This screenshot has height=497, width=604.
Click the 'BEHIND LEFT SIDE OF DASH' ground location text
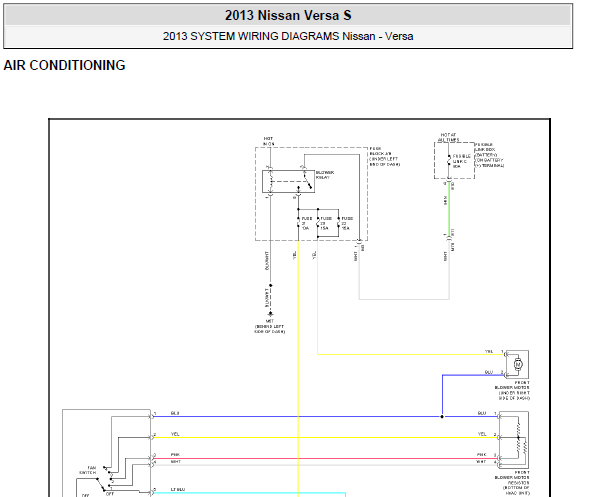point(270,329)
